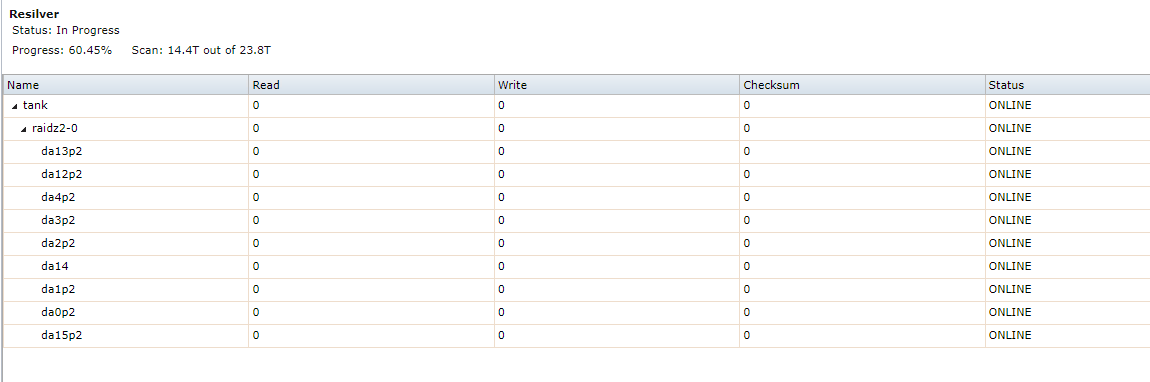Sort by the Read column header

(x=371, y=85)
